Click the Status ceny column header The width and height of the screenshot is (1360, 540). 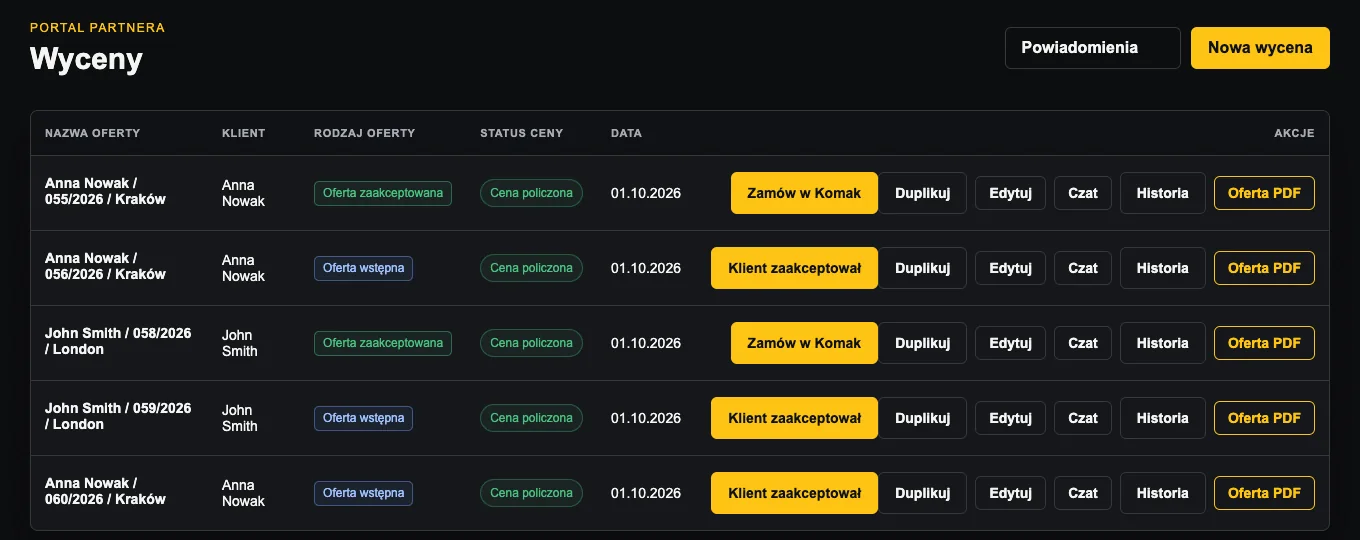pyautogui.click(x=521, y=133)
